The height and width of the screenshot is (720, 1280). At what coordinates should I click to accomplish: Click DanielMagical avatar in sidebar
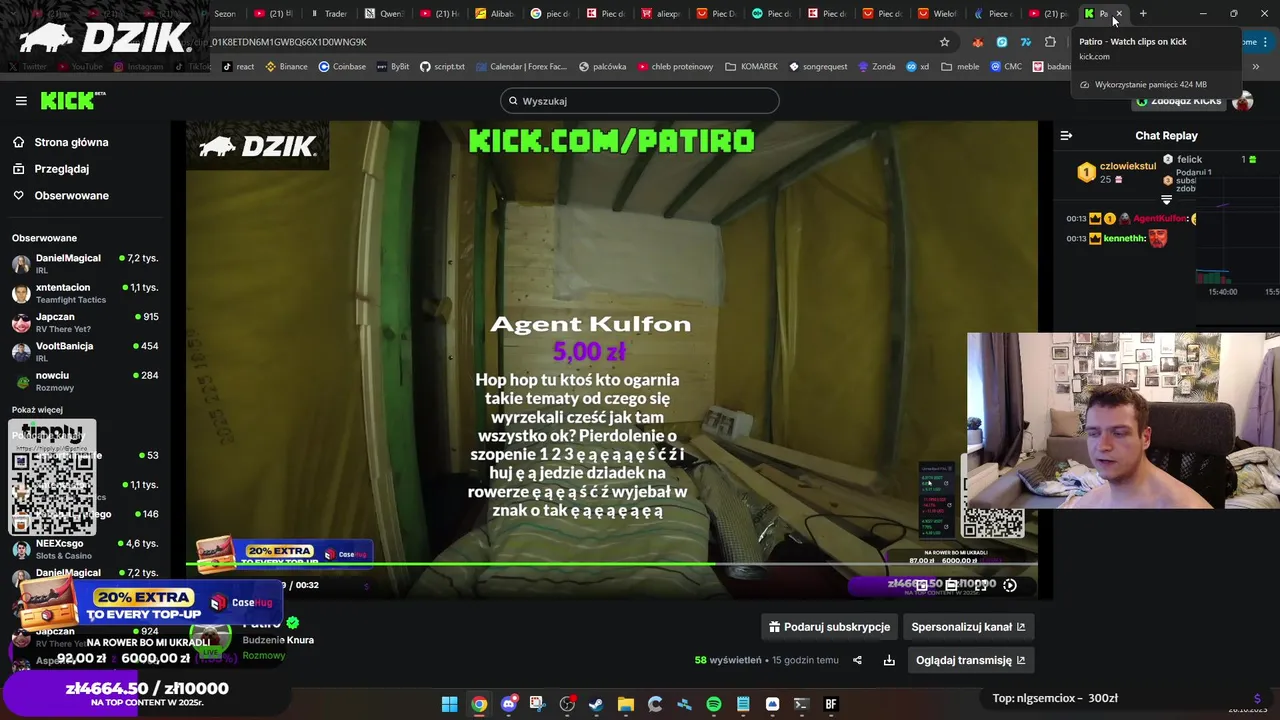coord(21,264)
